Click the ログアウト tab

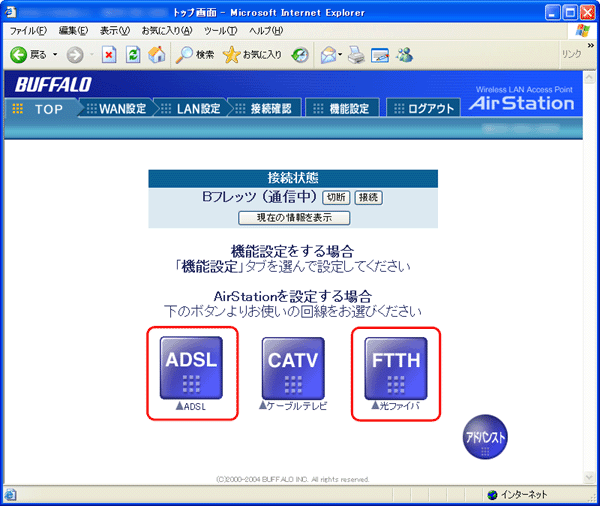[x=424, y=109]
